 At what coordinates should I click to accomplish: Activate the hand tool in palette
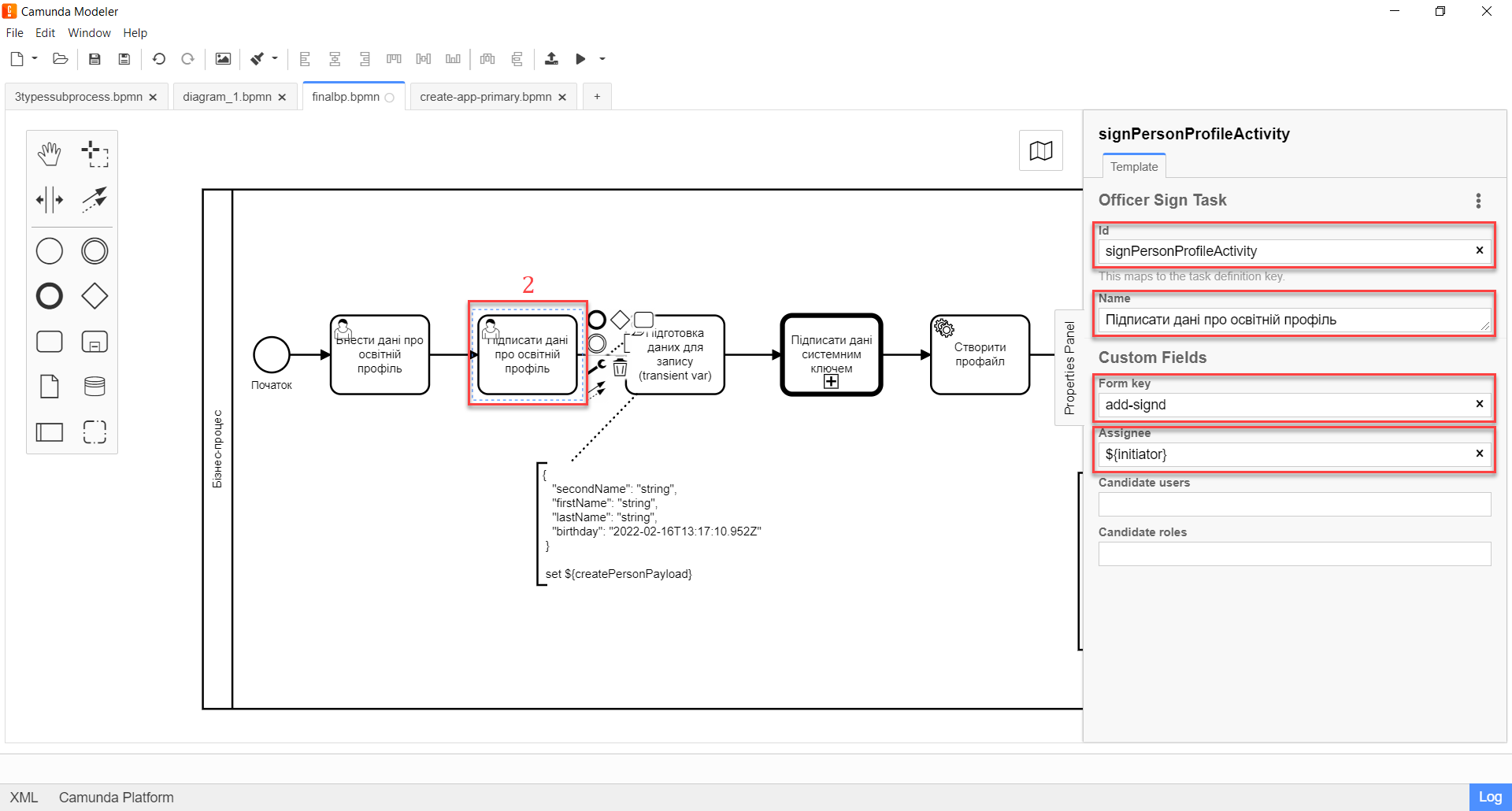coord(49,154)
